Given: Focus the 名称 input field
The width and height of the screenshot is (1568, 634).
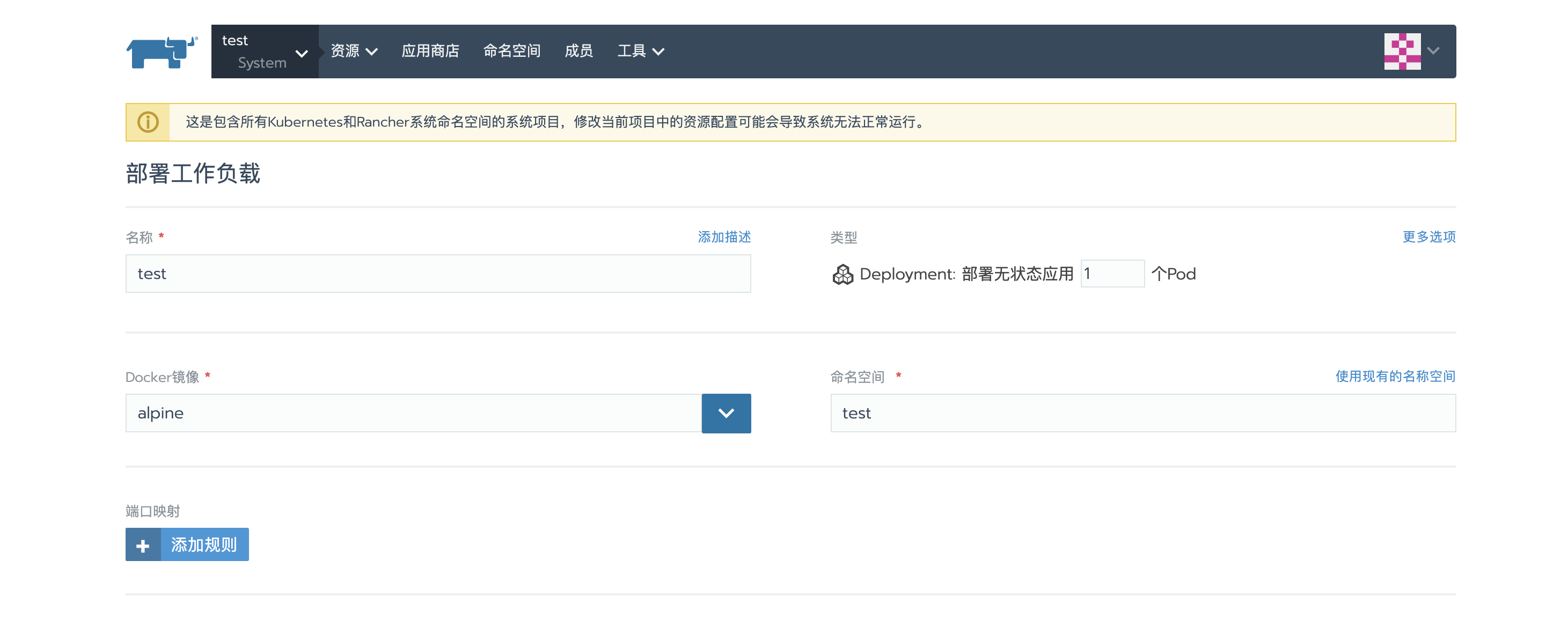Looking at the screenshot, I should (438, 274).
